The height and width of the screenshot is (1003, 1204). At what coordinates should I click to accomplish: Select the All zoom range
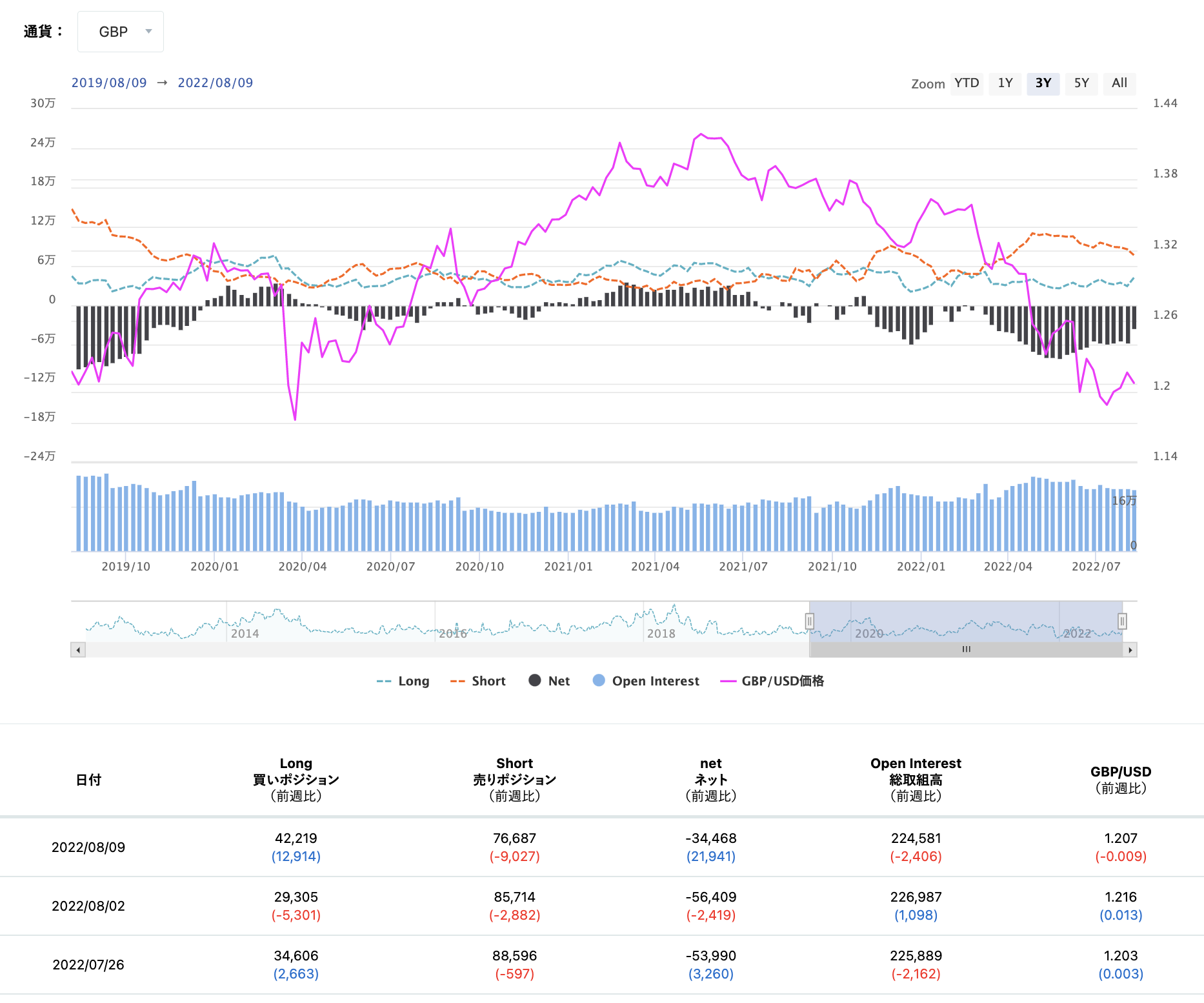[x=1119, y=83]
